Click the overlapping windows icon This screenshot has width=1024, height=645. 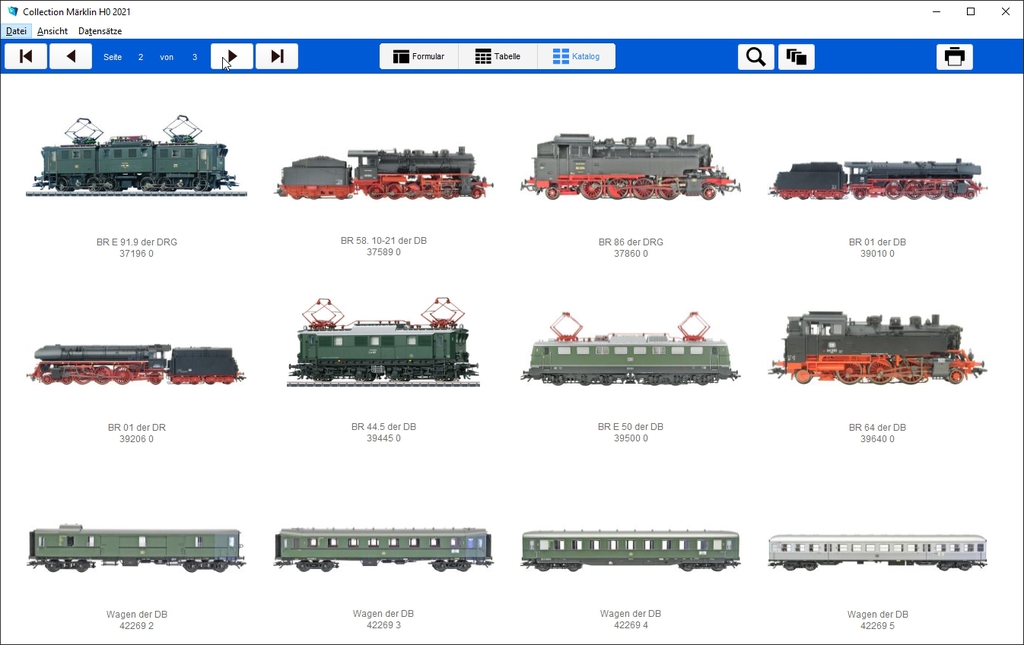796,57
